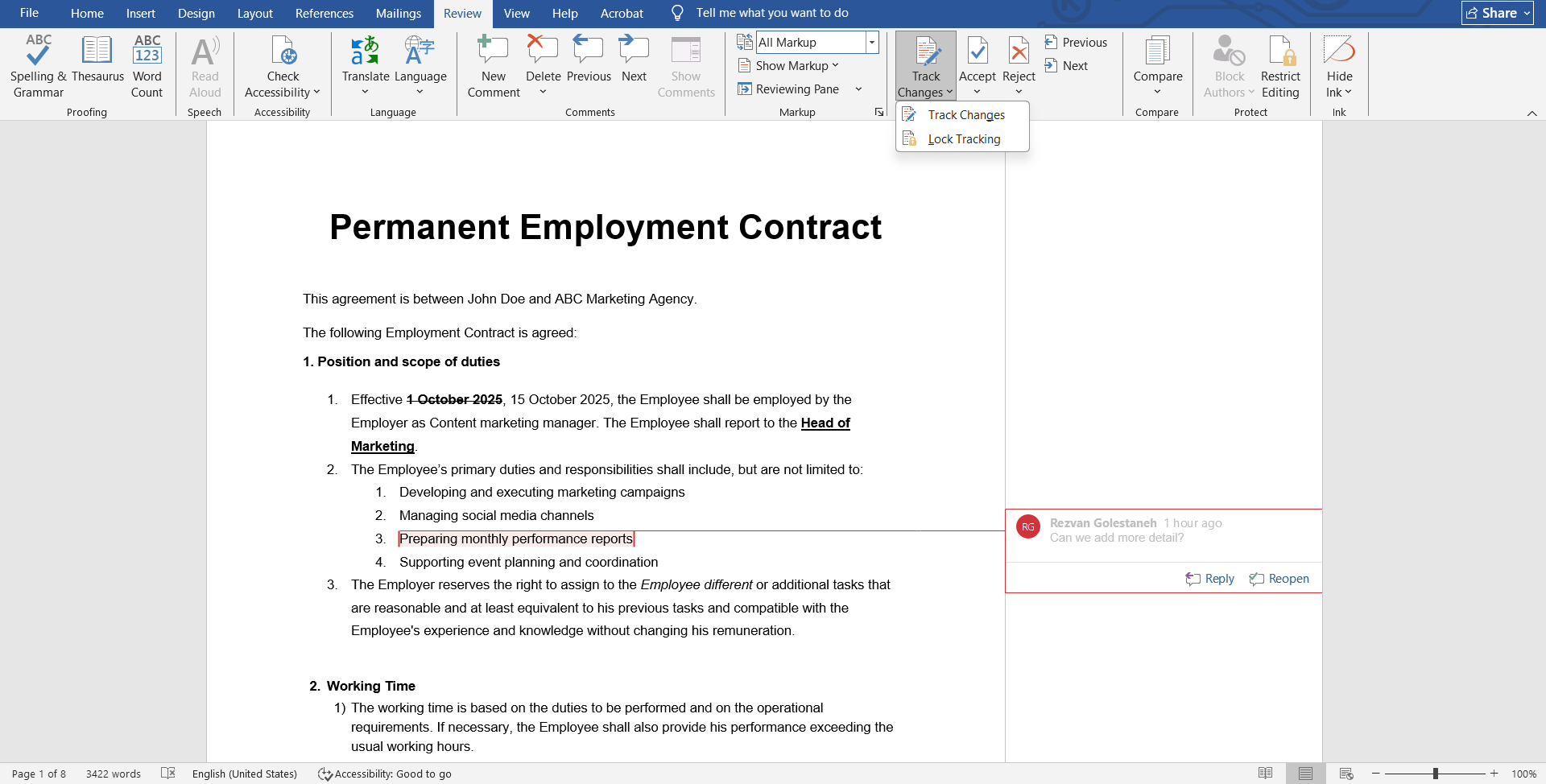The width and height of the screenshot is (1546, 784).
Task: Switch to the Home tab
Action: (87, 13)
